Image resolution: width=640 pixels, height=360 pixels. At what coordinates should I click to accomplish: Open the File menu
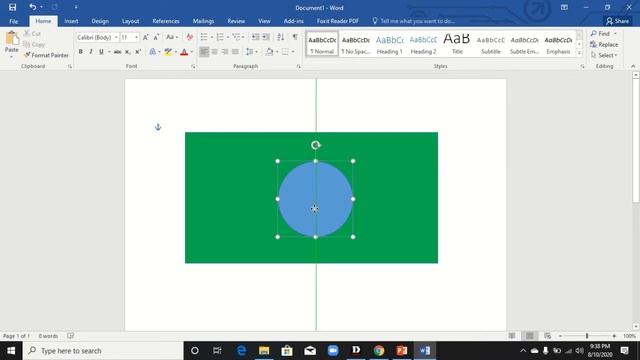13,21
